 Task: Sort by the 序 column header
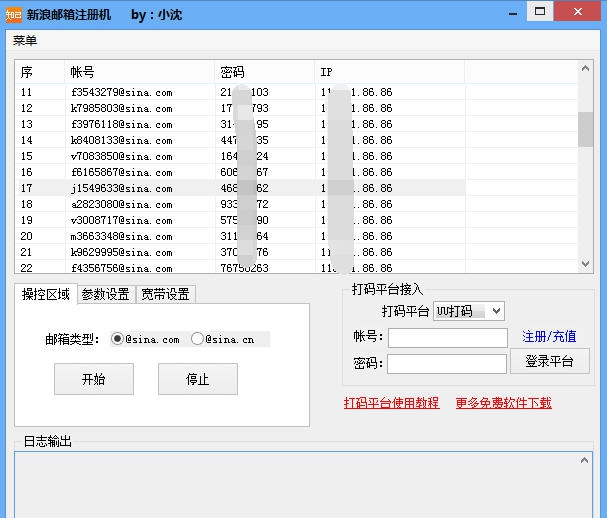tap(40, 72)
